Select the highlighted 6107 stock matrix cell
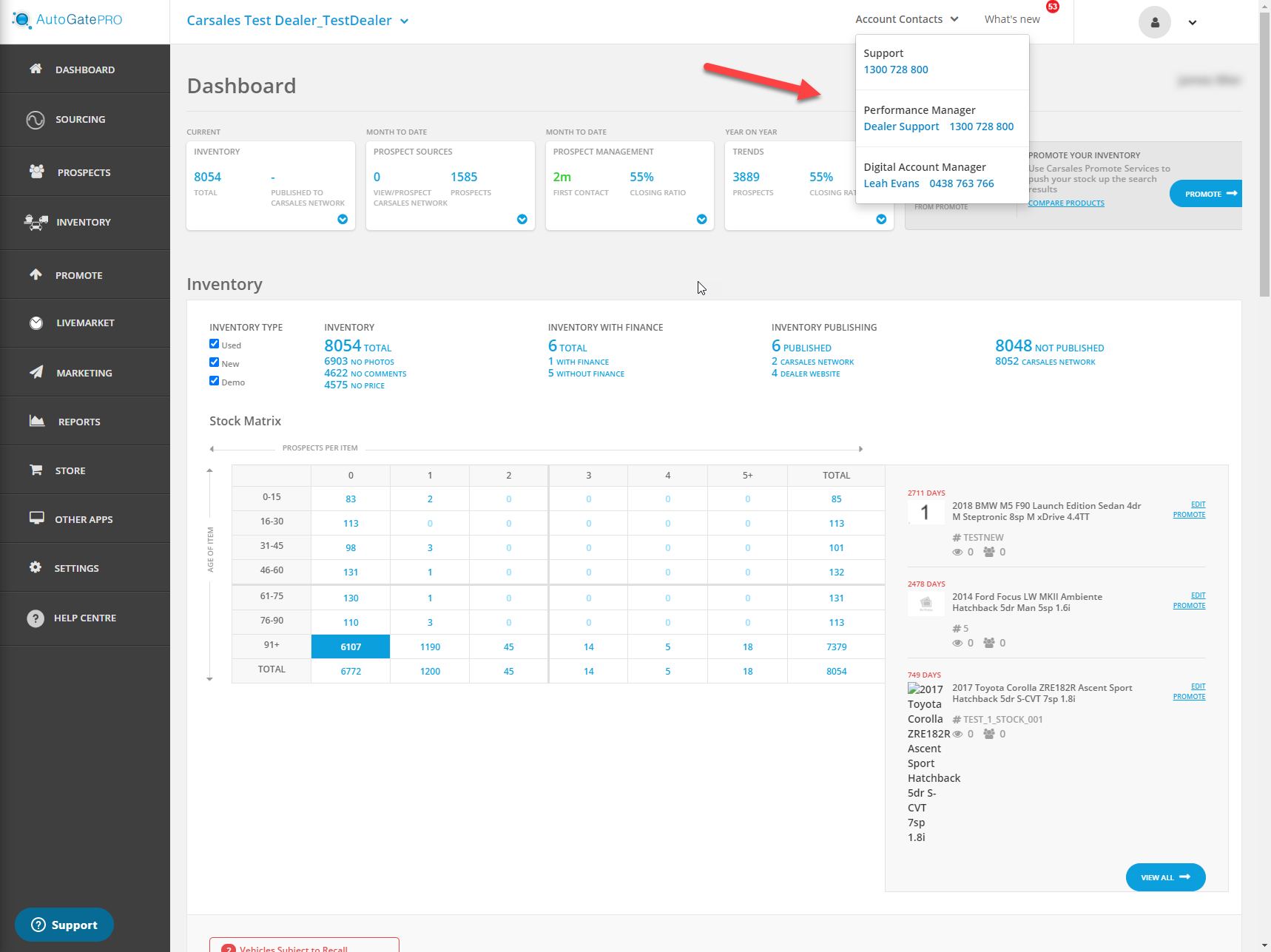 [x=351, y=647]
